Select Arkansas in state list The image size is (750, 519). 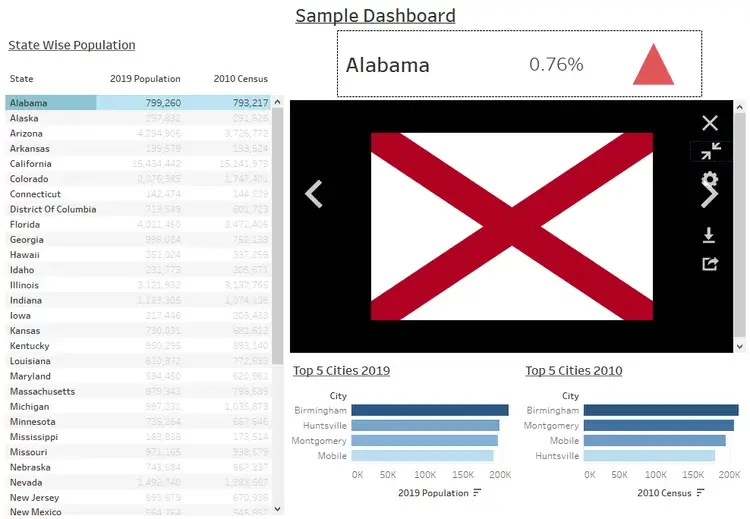coord(30,149)
